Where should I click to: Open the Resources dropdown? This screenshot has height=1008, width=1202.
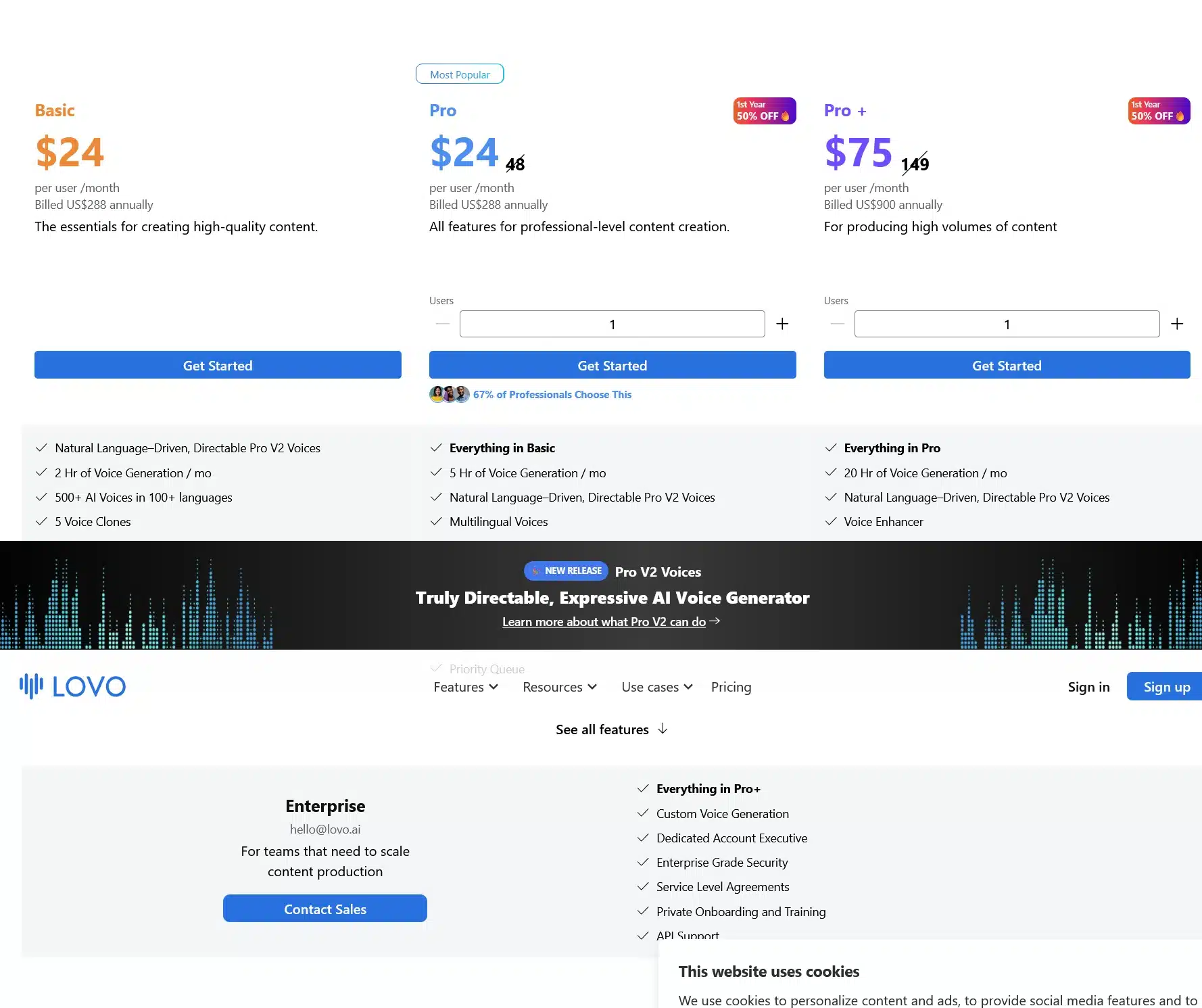pyautogui.click(x=559, y=687)
